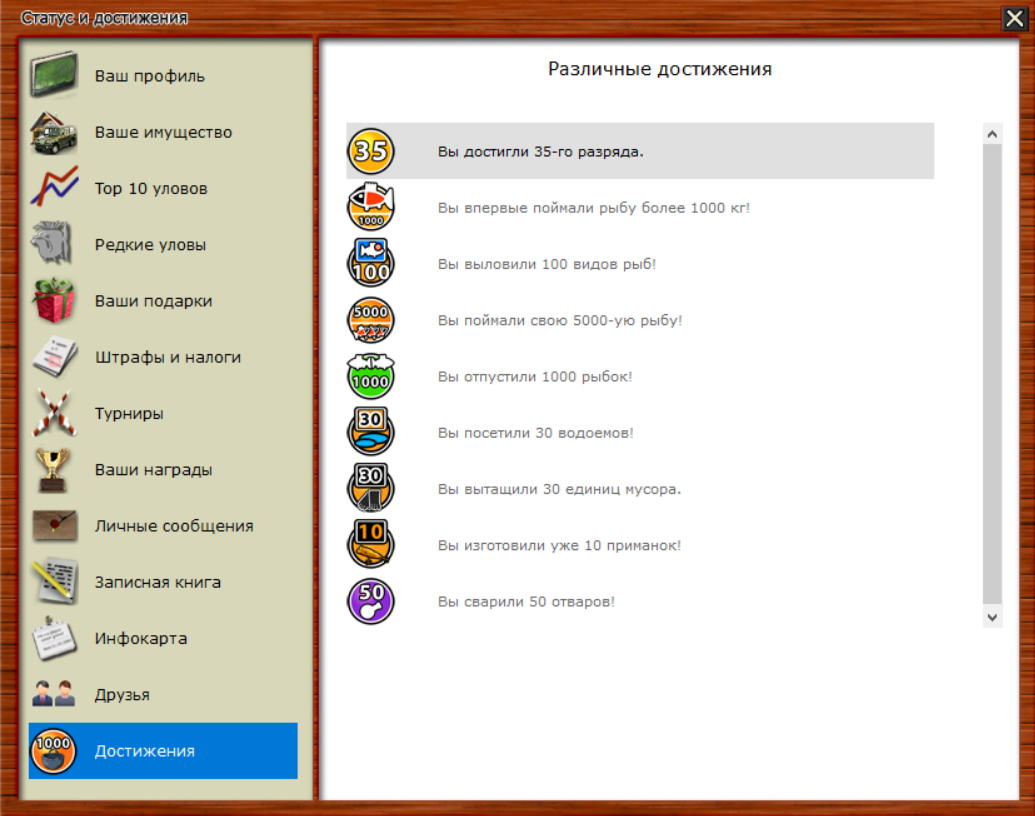This screenshot has height=816, width=1035.
Task: Open Штрафы и налоги page
Action: click(x=167, y=357)
